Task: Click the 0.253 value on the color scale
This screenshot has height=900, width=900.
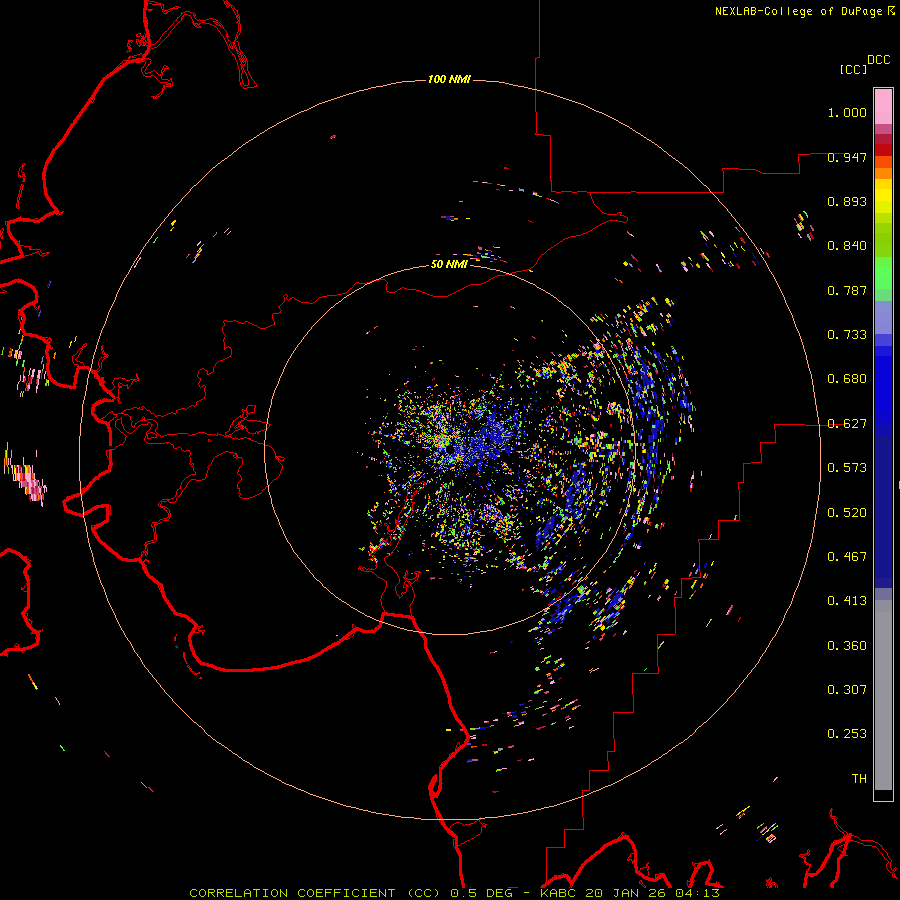Action: pos(847,734)
